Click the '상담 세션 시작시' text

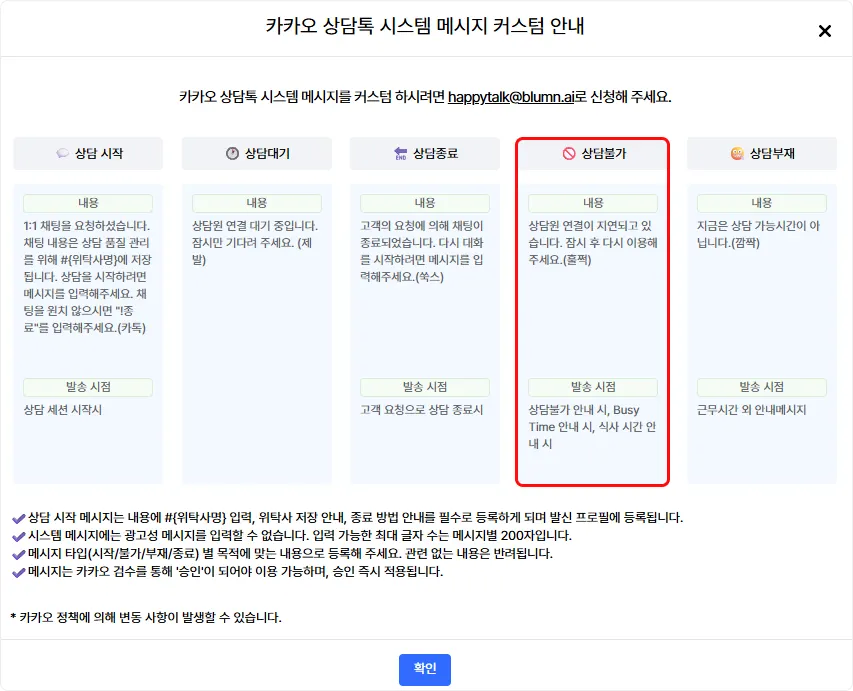pos(63,410)
